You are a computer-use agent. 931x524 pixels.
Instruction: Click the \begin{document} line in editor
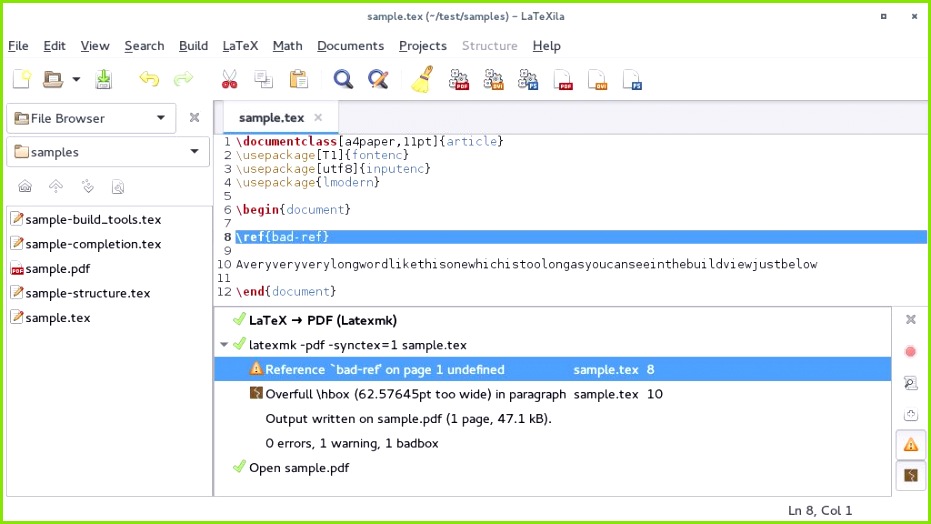293,209
